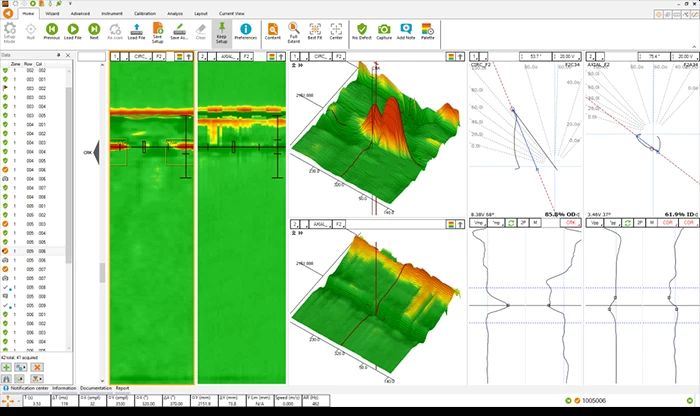Switch to the Advanced ribbon tab
The image size is (700, 416).
(80, 14)
